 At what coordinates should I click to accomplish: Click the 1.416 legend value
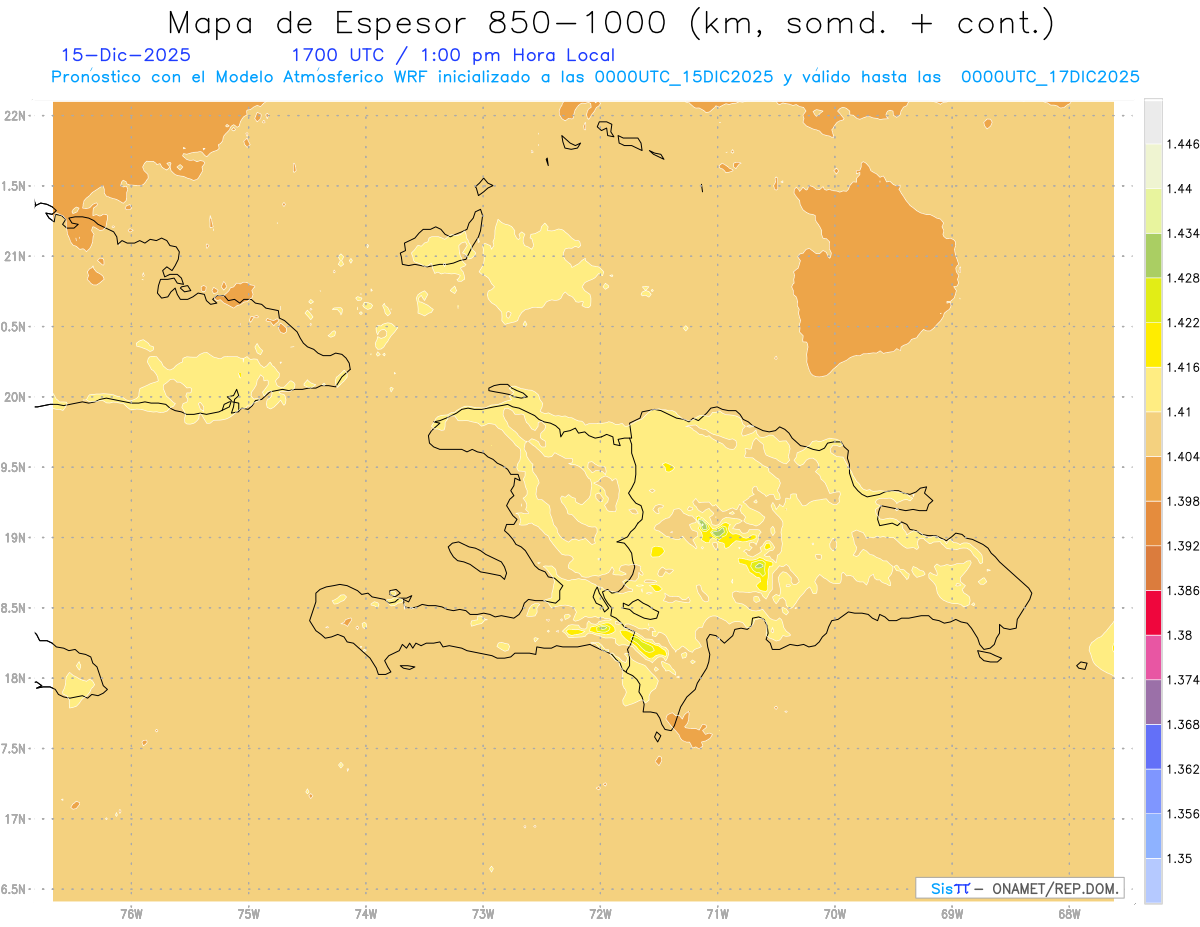[1183, 367]
